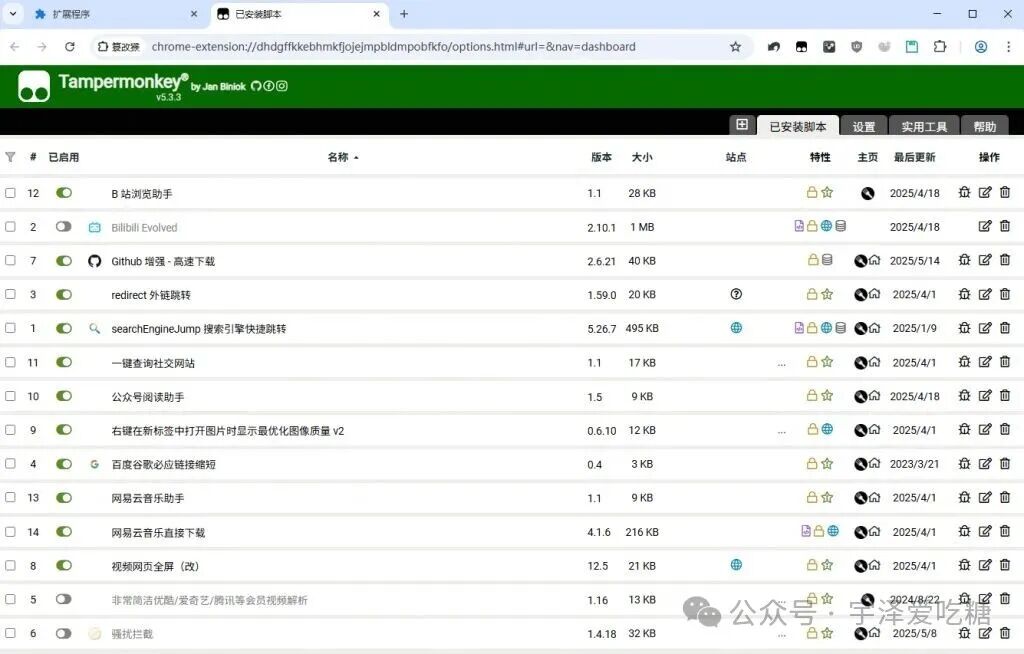This screenshot has width=1024, height=654.
Task: Open the 帮助 tab
Action: click(x=985, y=127)
